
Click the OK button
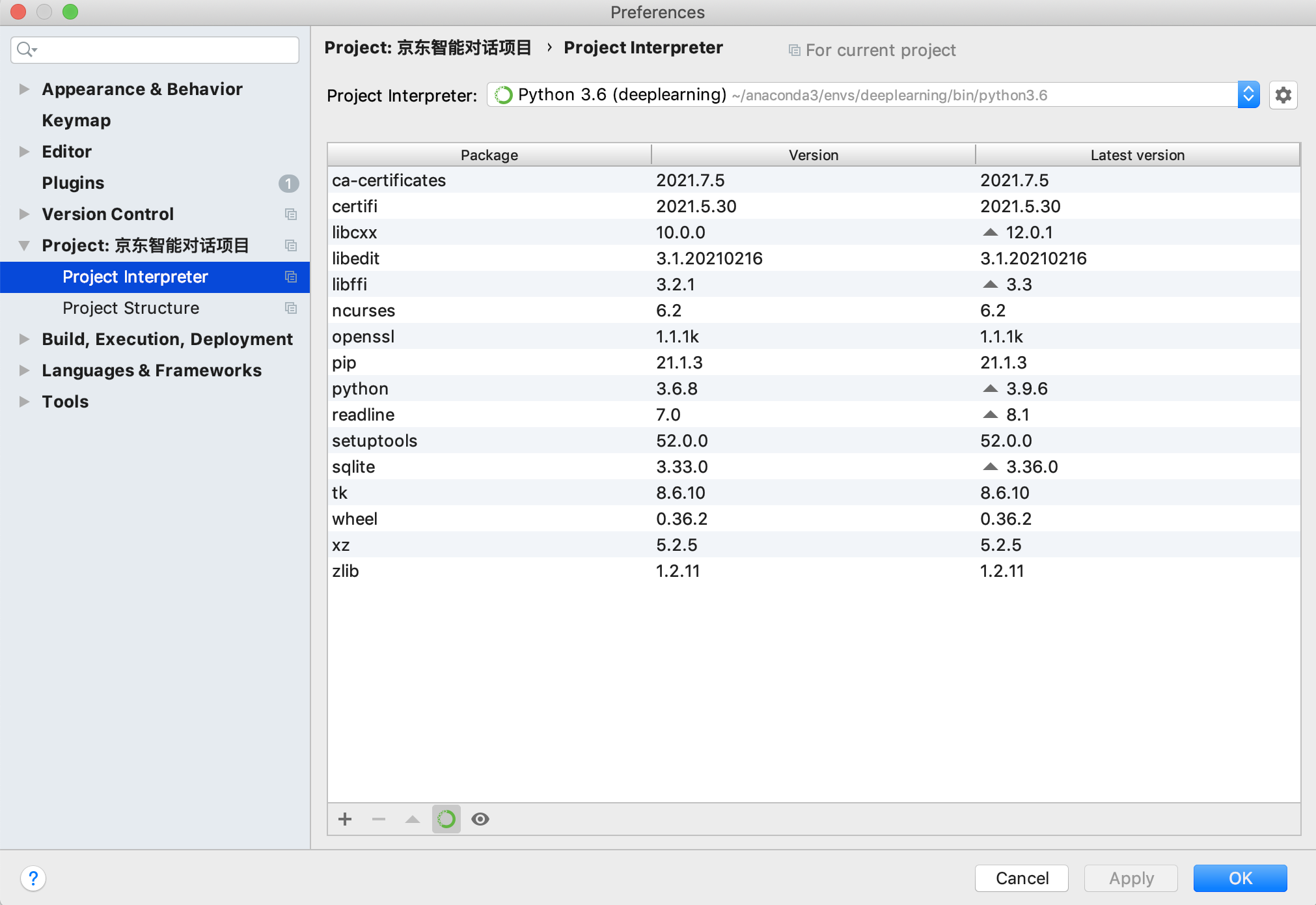(x=1240, y=878)
